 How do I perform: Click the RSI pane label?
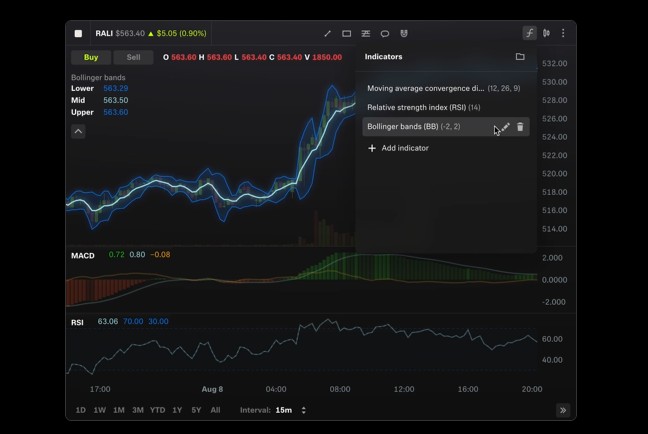[77, 322]
